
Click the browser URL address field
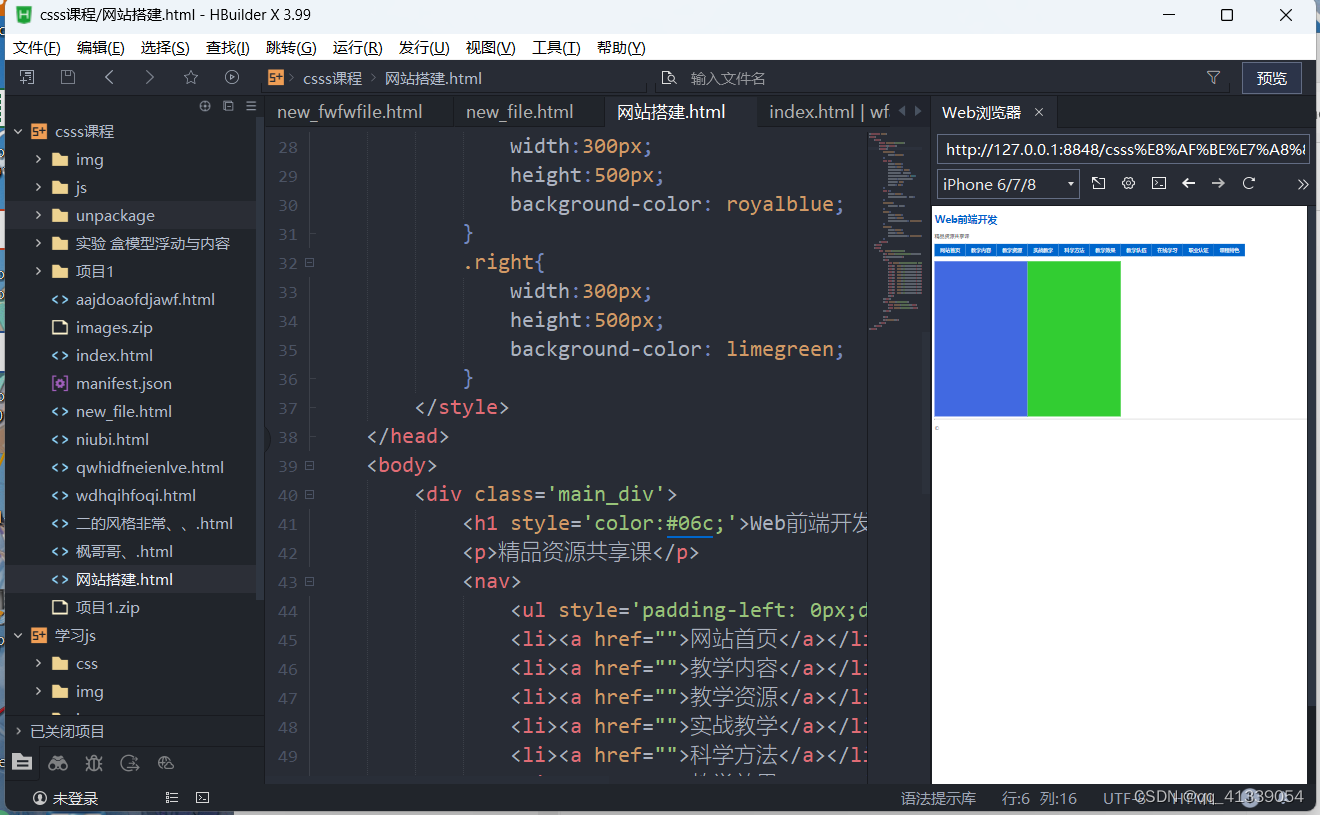coord(1122,149)
